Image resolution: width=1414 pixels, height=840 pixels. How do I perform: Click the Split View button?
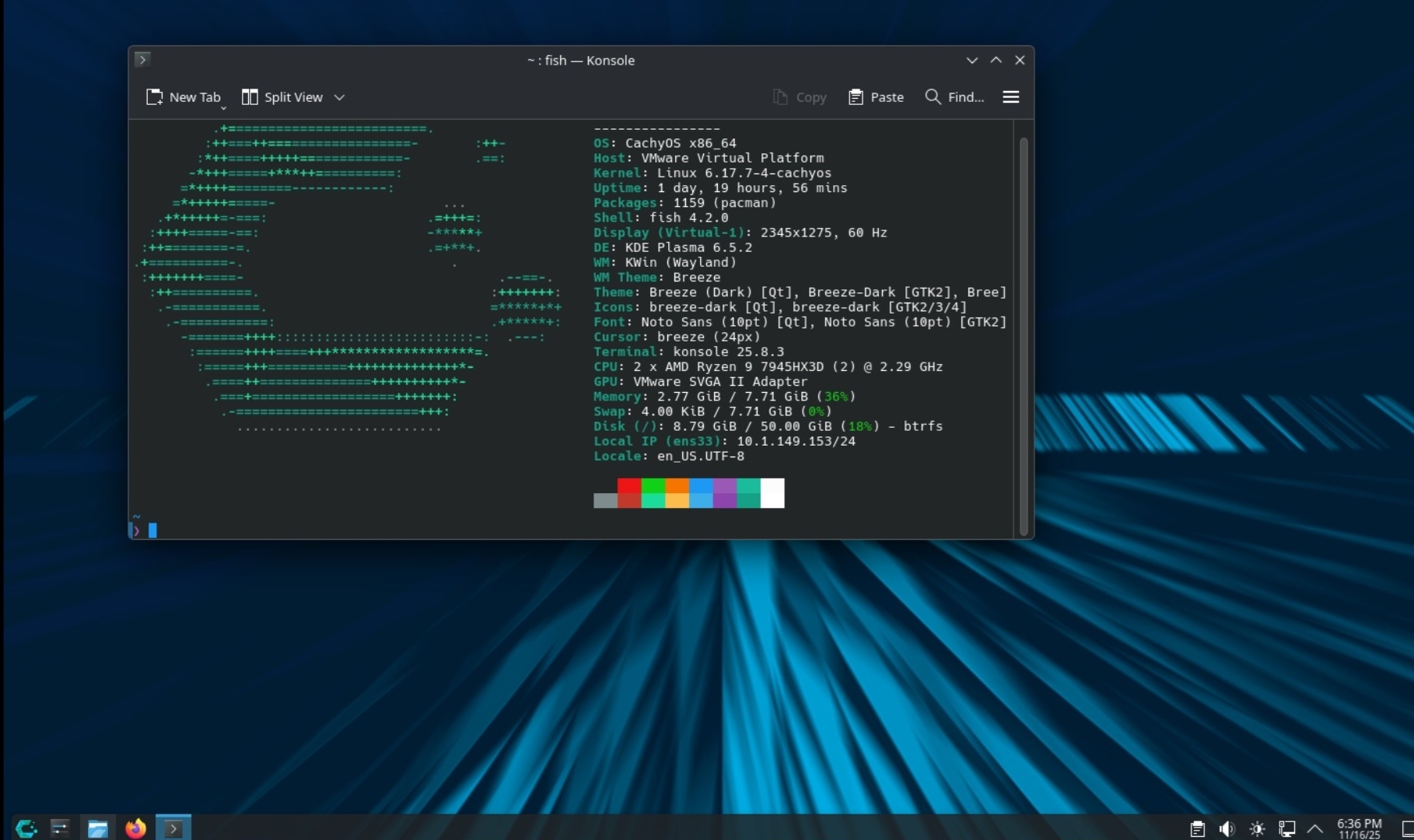(282, 97)
